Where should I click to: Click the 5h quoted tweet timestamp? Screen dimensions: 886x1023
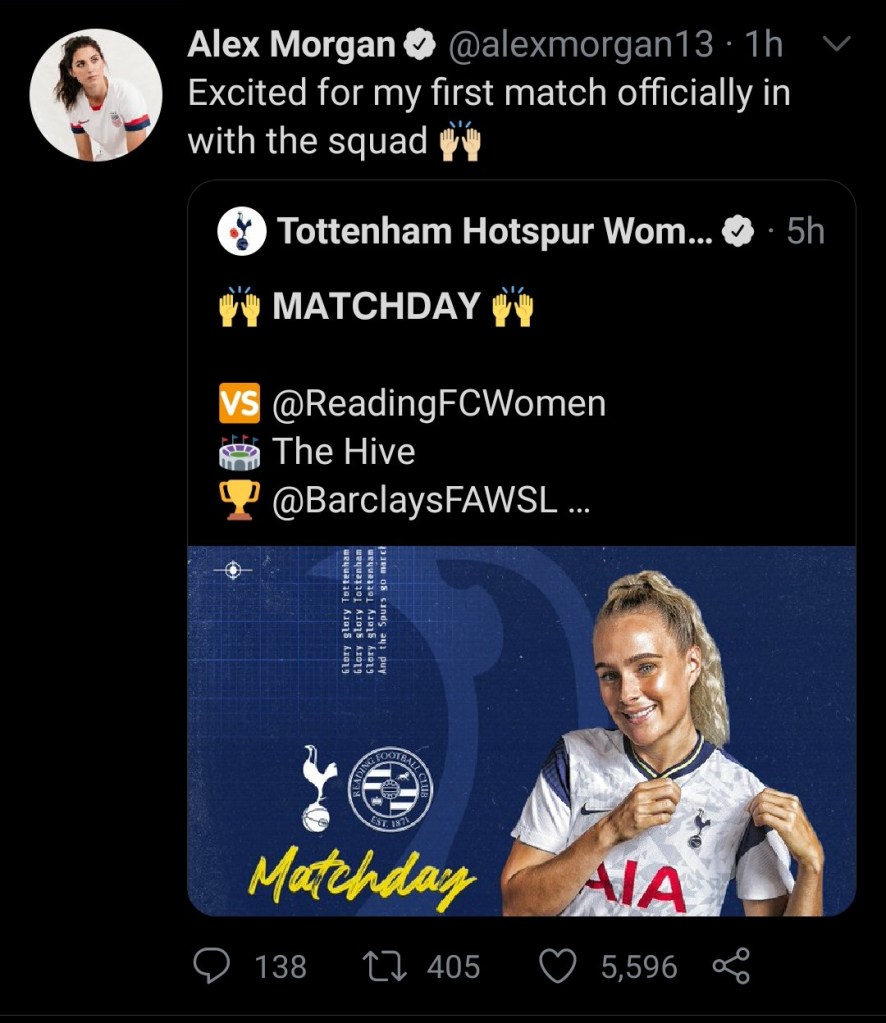coord(805,232)
